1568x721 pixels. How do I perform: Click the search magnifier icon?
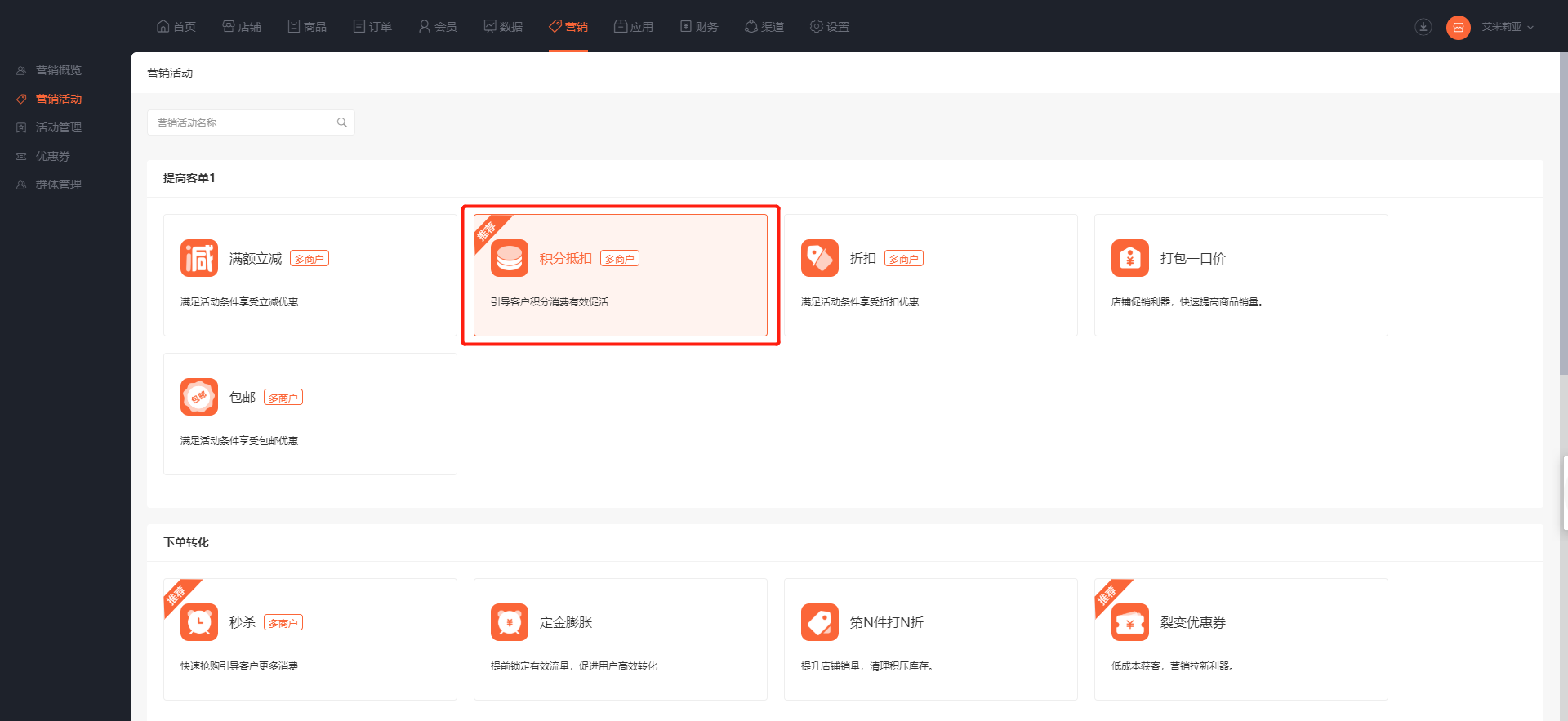coord(342,122)
